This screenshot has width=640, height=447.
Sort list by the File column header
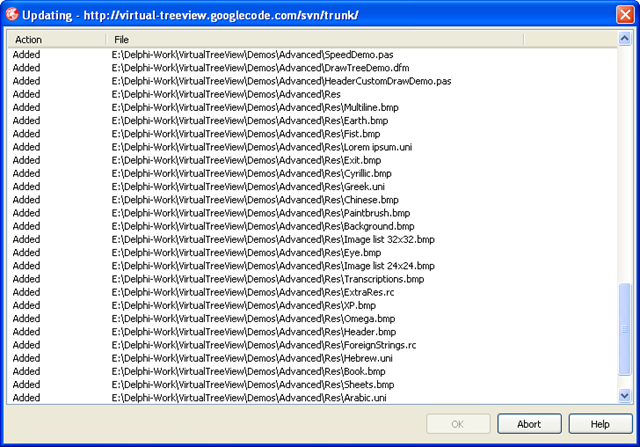315,40
